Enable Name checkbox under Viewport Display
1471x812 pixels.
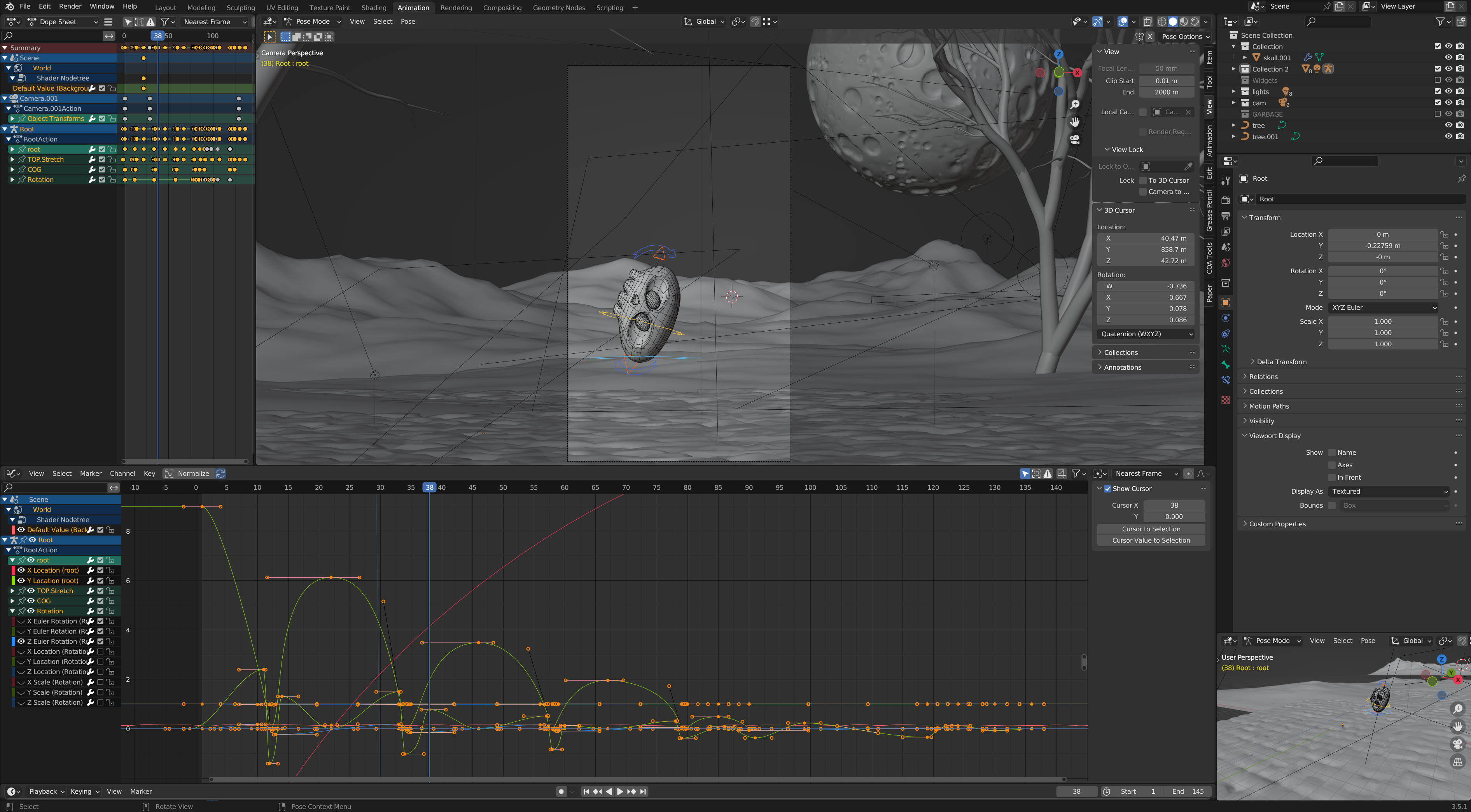pos(1332,453)
